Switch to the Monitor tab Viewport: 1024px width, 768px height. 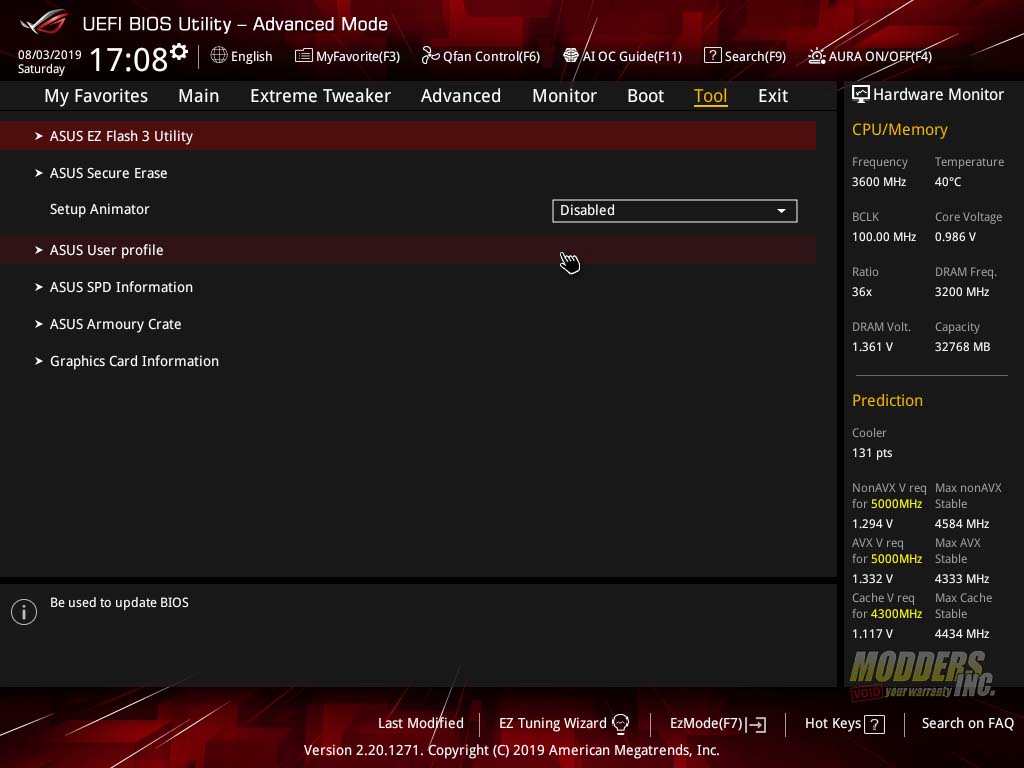coord(564,96)
